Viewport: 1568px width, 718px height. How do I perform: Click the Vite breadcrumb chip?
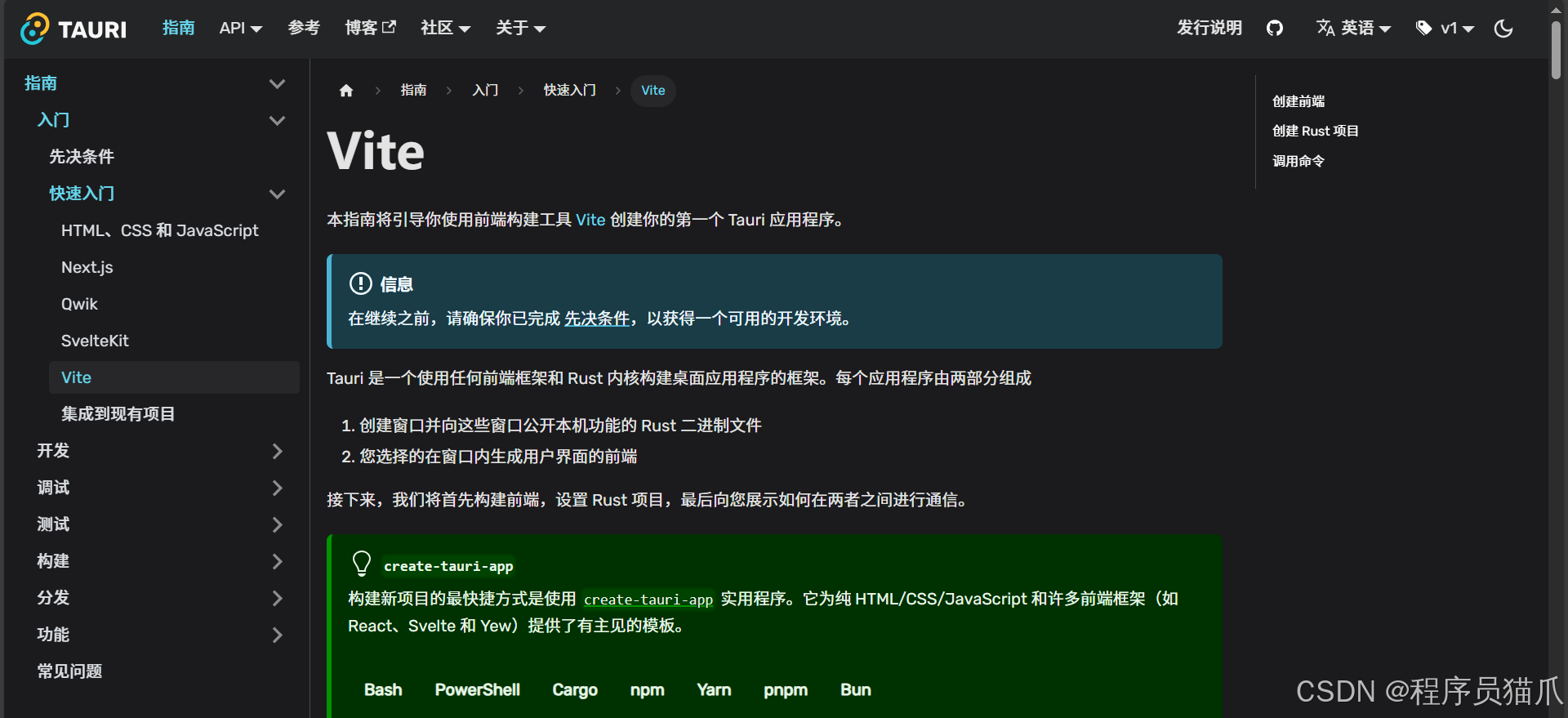pos(653,91)
